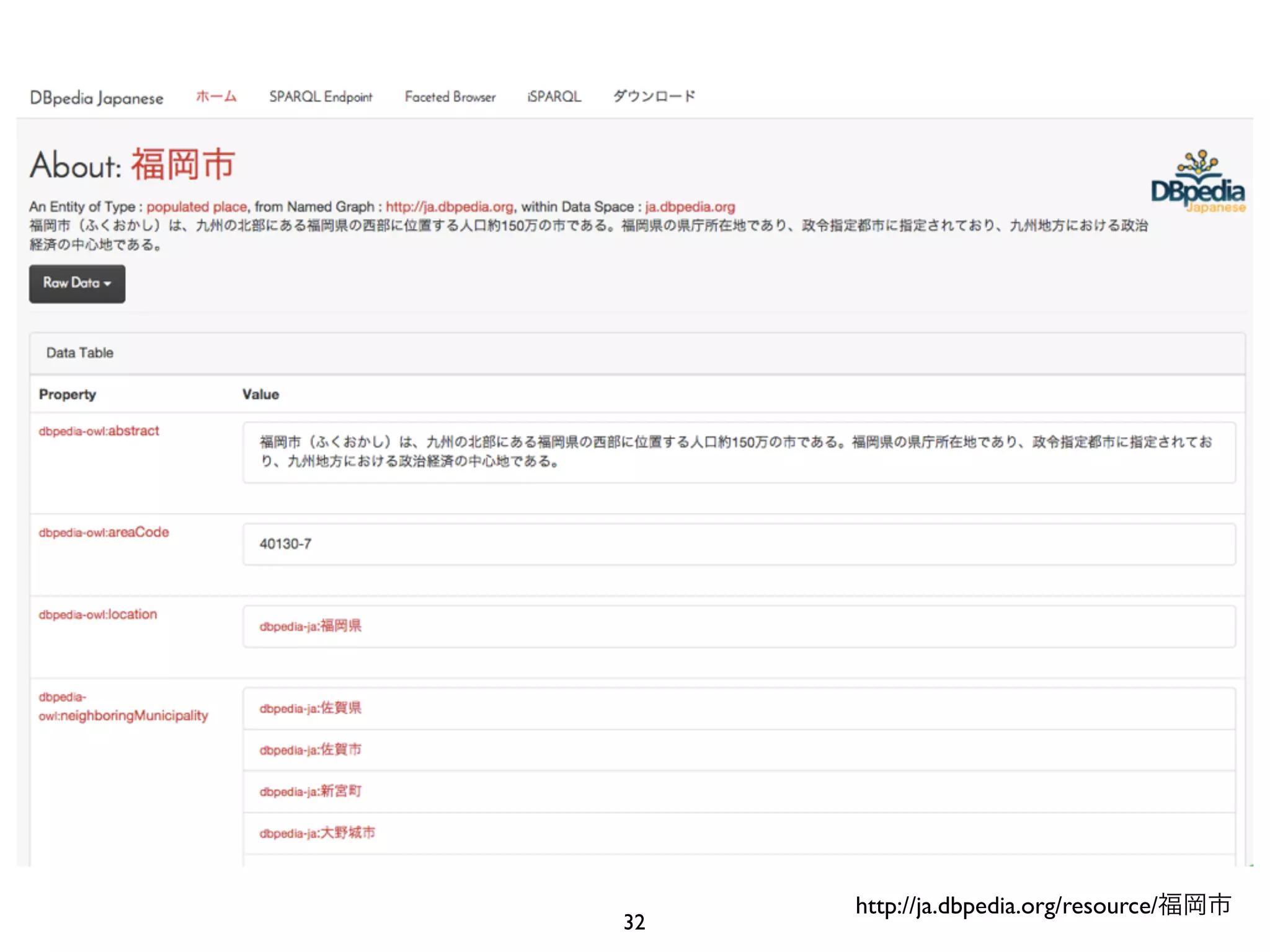Image resolution: width=1270 pixels, height=952 pixels.
Task: Open the http://ja.dbpedia.org named graph link
Action: (x=450, y=207)
